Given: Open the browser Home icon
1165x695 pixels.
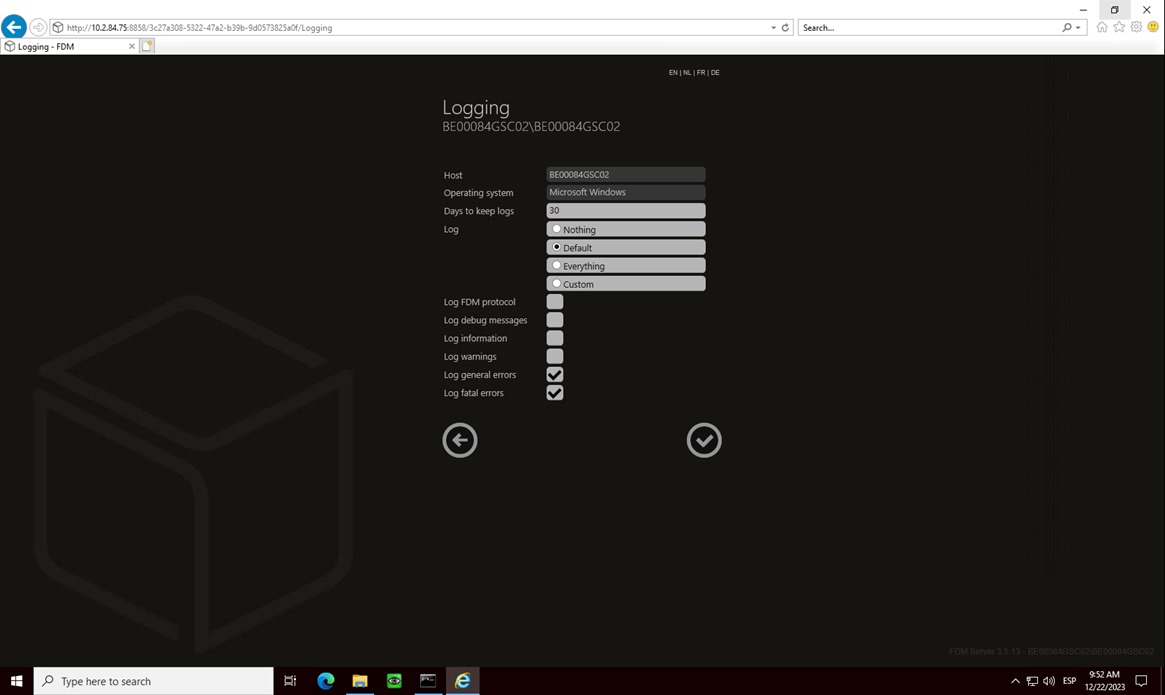Looking at the screenshot, I should 1102,27.
